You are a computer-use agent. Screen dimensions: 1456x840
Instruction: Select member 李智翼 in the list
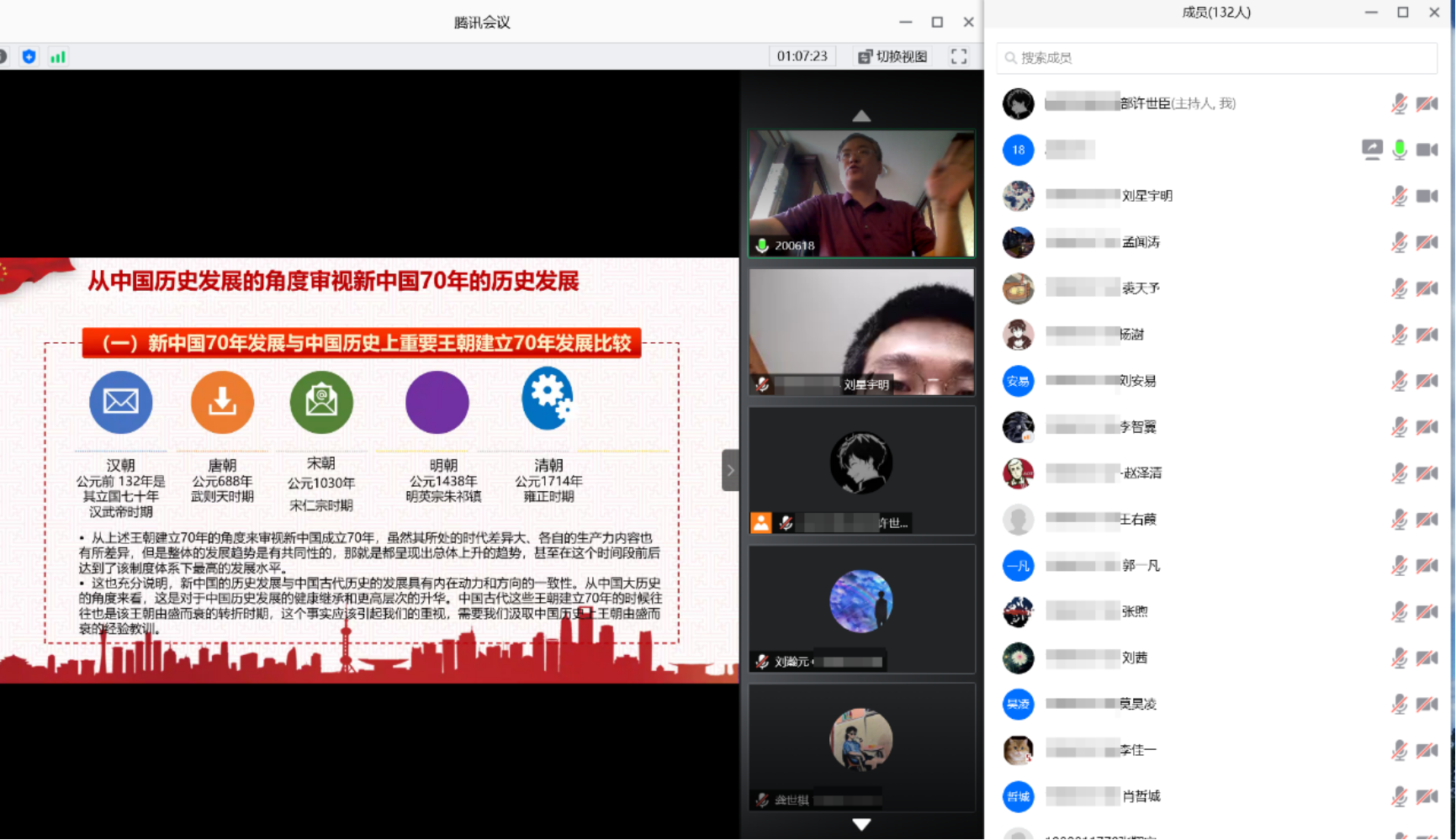point(1137,427)
